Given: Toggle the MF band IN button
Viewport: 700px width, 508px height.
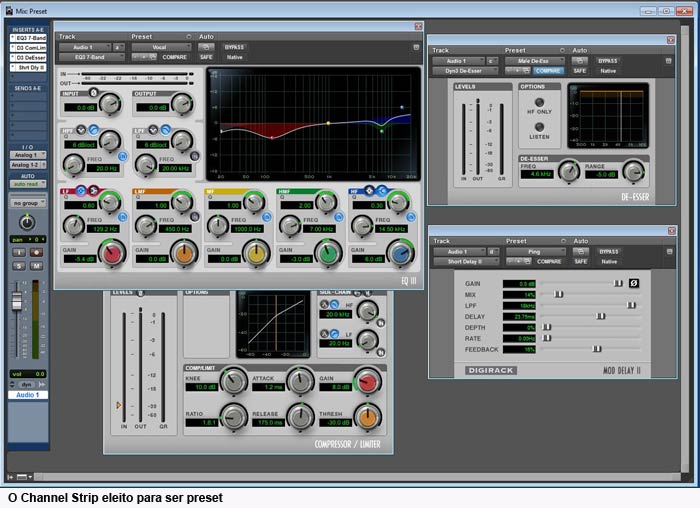Looking at the screenshot, I should pos(267,217).
